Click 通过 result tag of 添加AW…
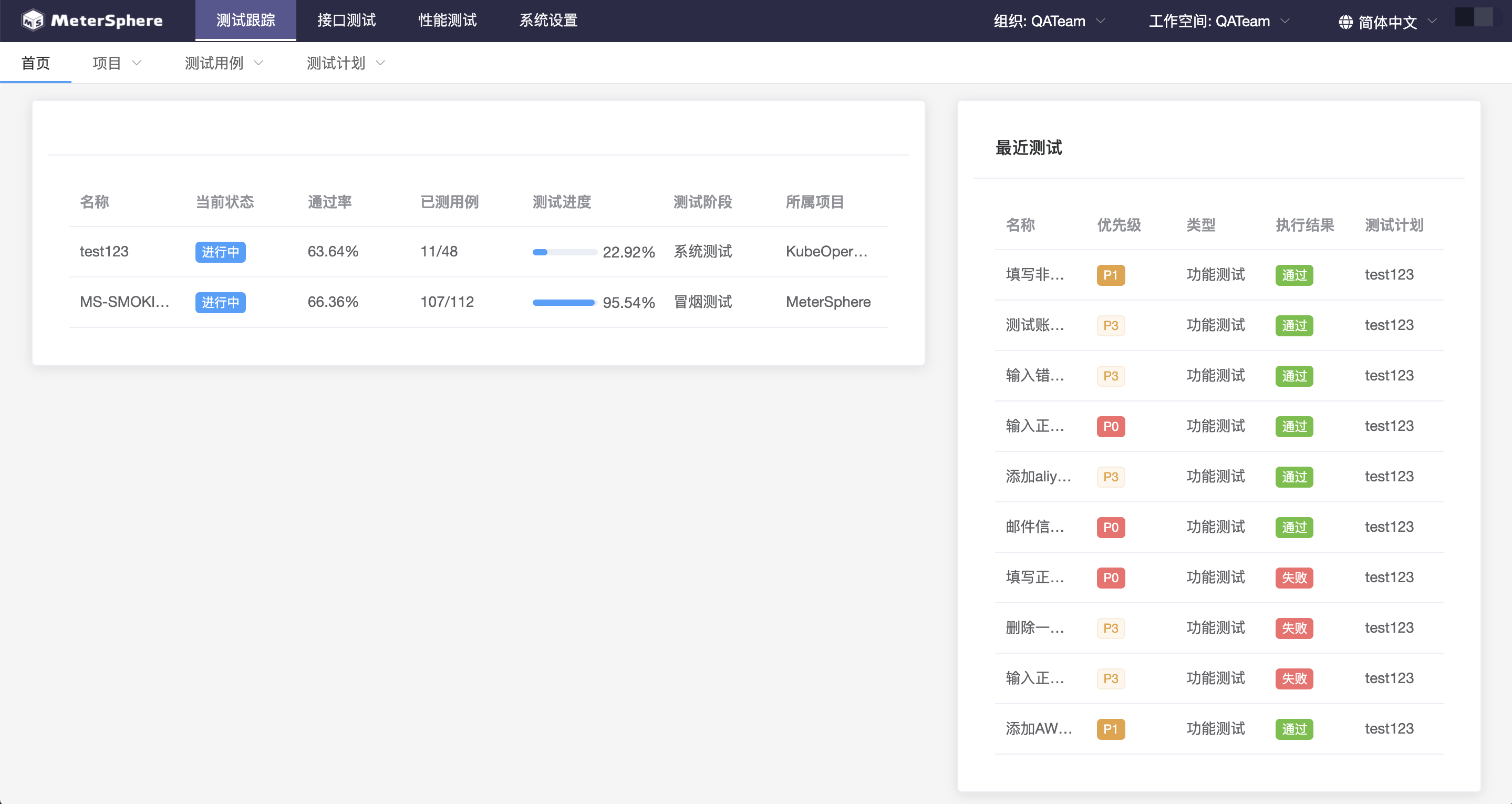The height and width of the screenshot is (804, 1512). pos(1294,730)
